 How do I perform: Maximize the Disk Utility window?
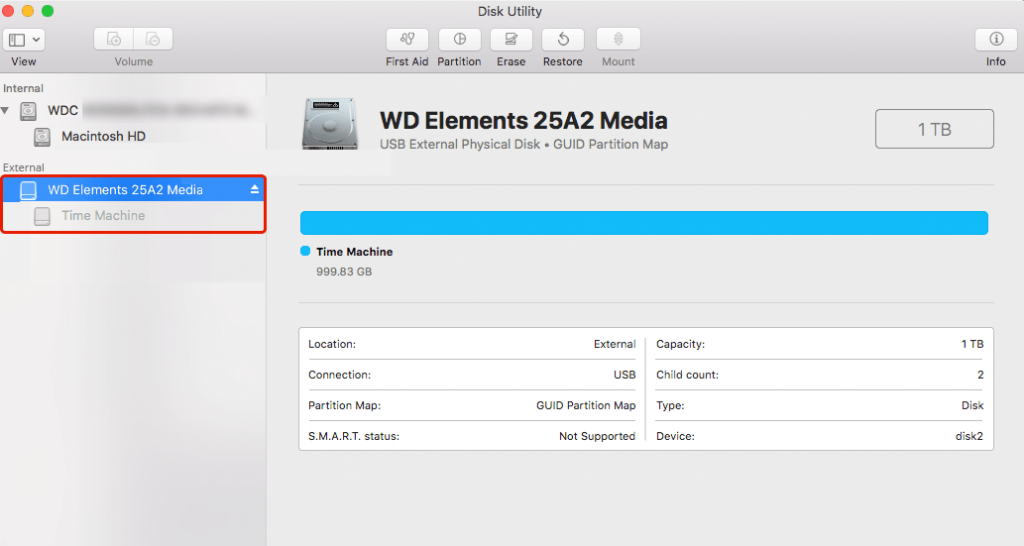click(47, 10)
